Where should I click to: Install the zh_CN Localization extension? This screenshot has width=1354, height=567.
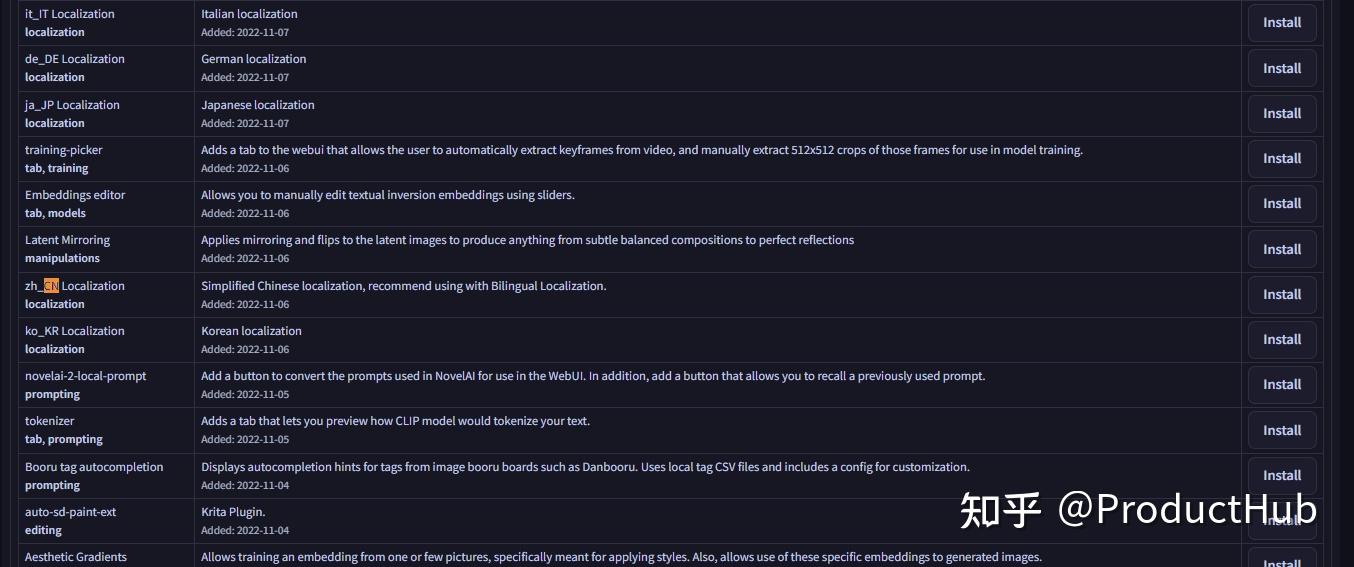click(1281, 295)
